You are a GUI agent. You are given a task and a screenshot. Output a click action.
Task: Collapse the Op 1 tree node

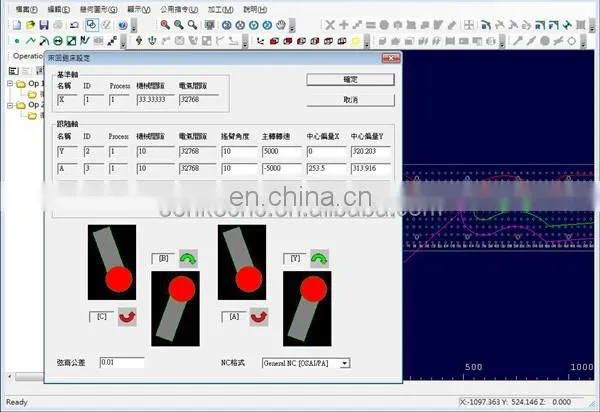pyautogui.click(x=10, y=83)
